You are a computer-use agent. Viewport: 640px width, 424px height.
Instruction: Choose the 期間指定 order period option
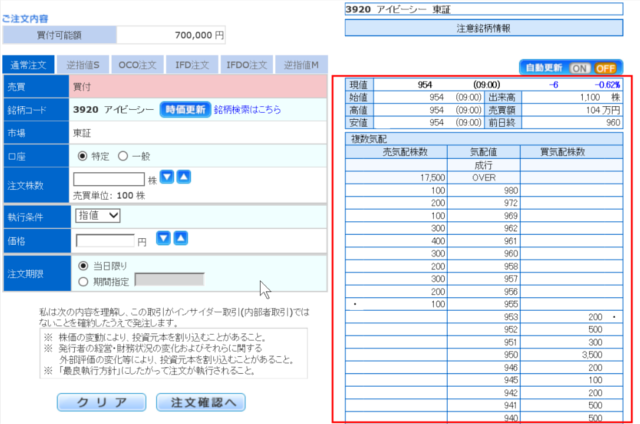(x=83, y=282)
